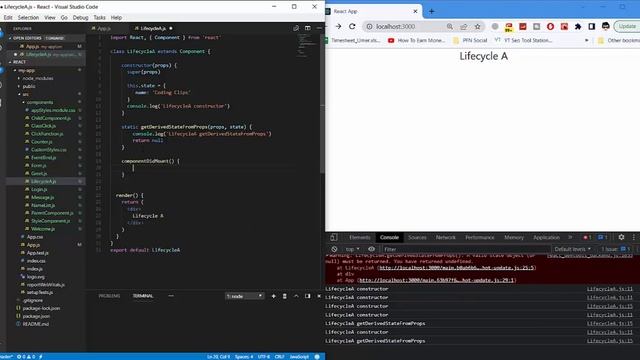The width and height of the screenshot is (640, 360).
Task: Switch to the Elements DevTools tab
Action: (x=360, y=237)
